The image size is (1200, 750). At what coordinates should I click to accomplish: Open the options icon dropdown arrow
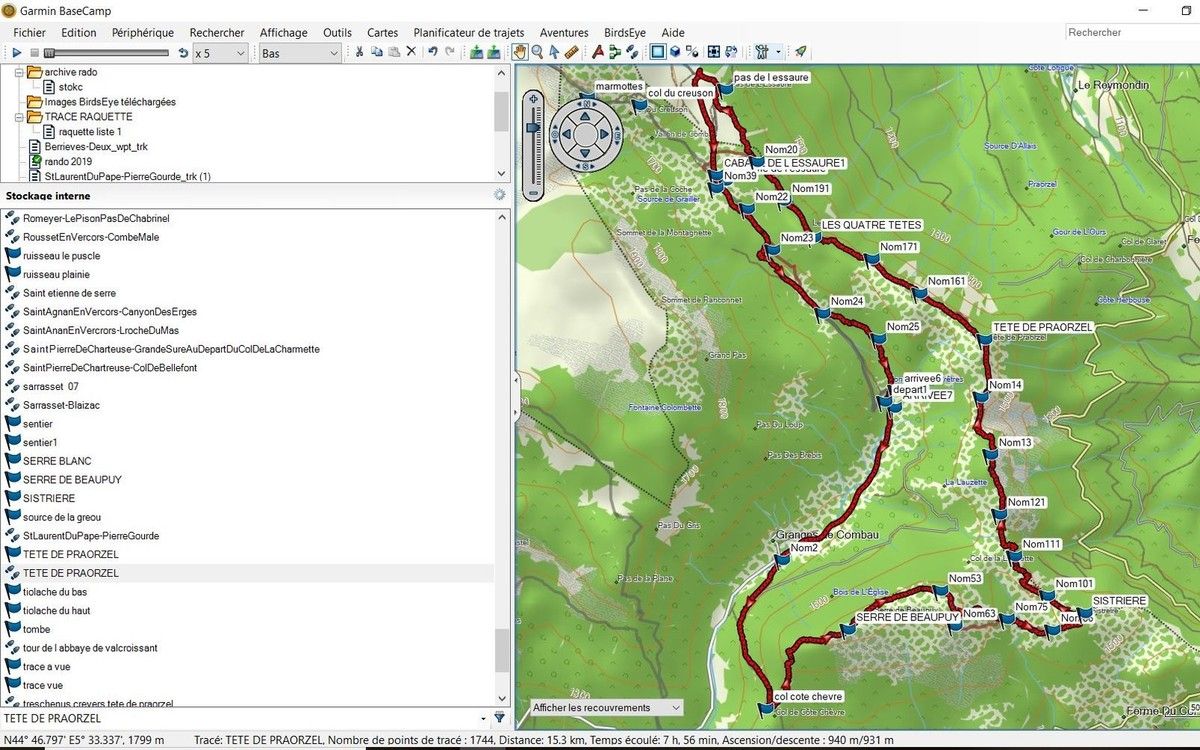tap(778, 52)
